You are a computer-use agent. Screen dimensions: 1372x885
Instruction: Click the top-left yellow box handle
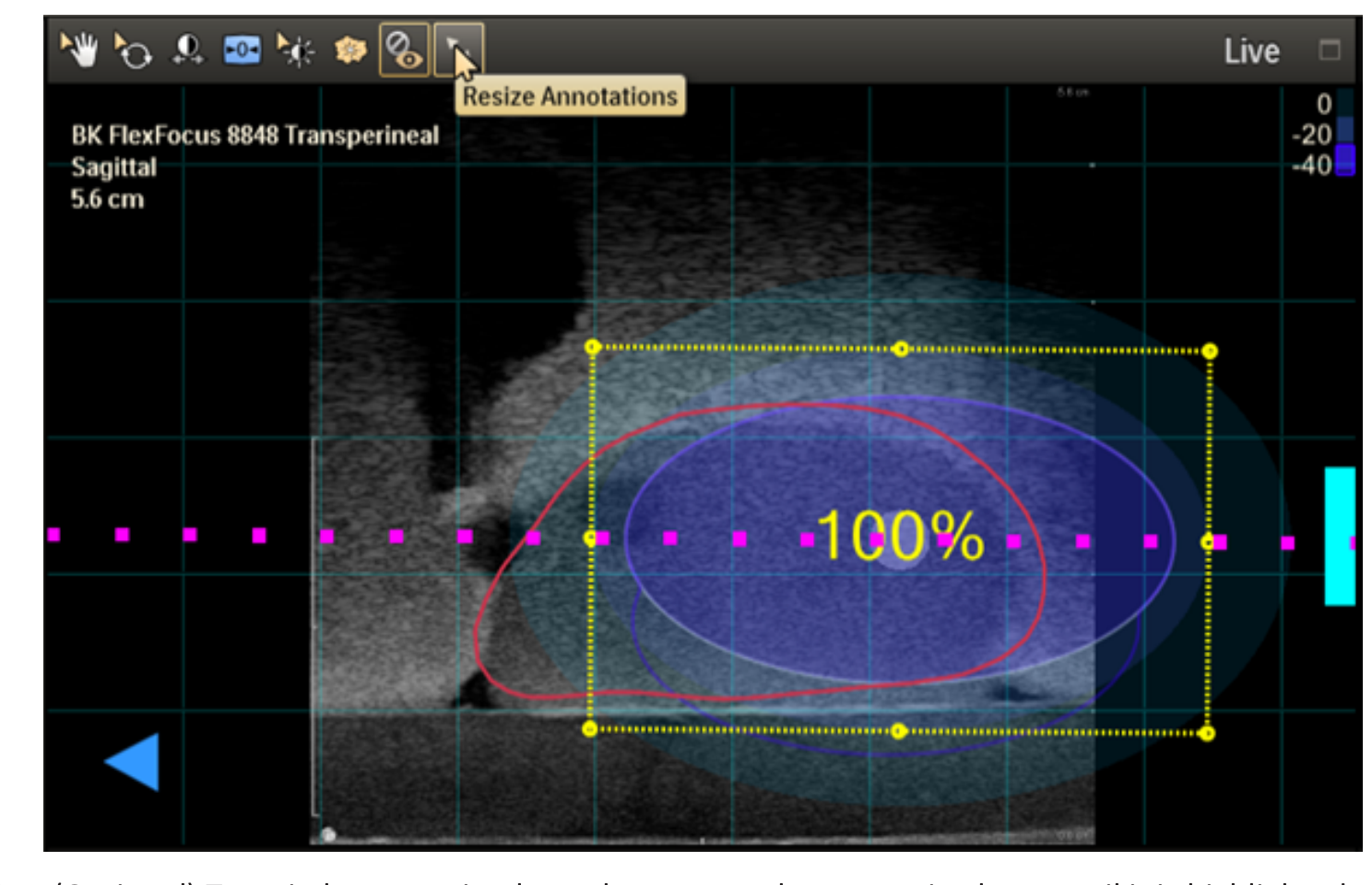[593, 347]
